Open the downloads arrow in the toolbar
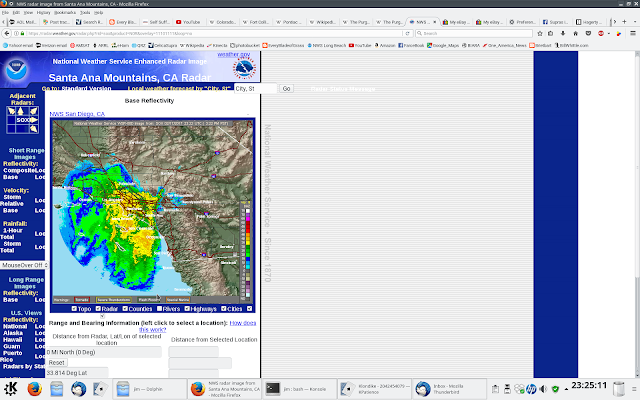This screenshot has height=400, width=640. point(563,33)
